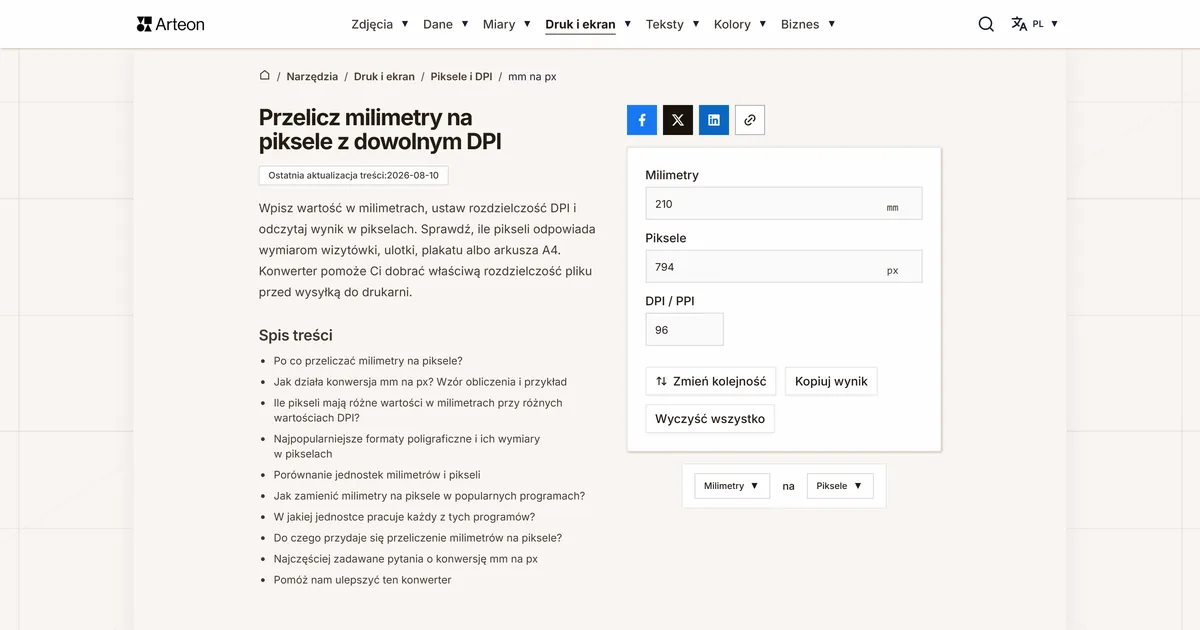Viewport: 1200px width, 630px height.
Task: Jump to 'Pomóż nam ulepszyć ten konwerter'
Action: [362, 580]
